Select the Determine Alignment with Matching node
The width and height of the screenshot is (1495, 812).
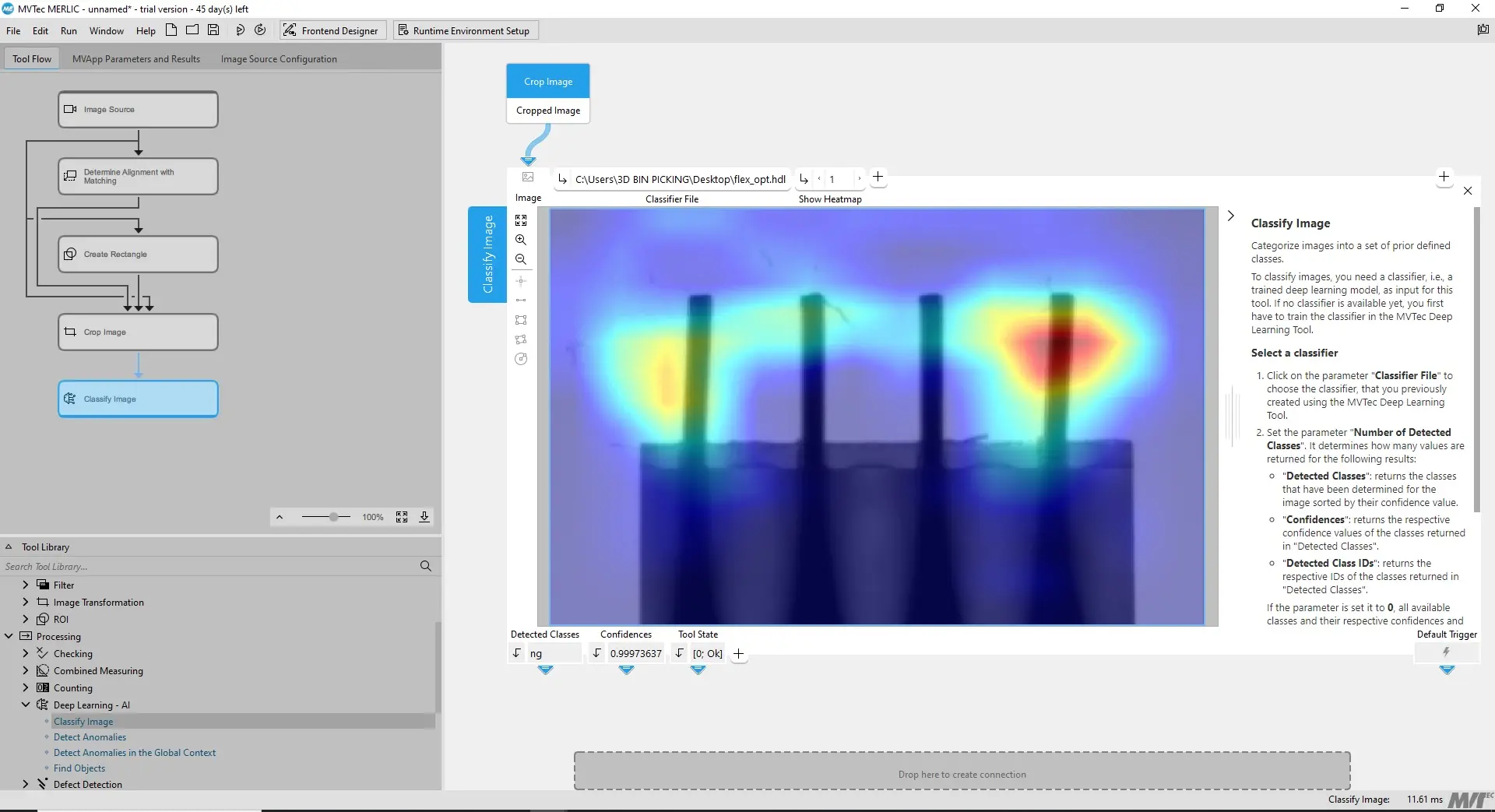coord(138,177)
